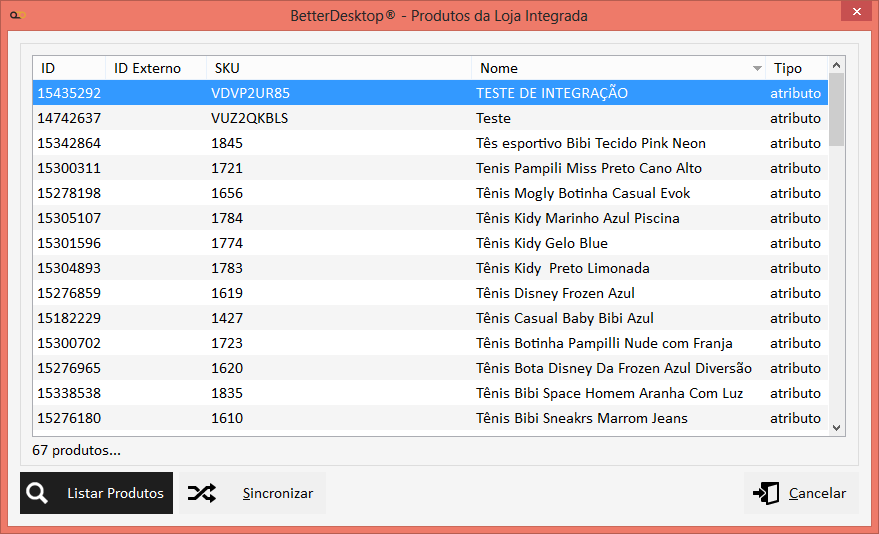Screen dimensions: 879x534
Task: Open the Nome column sort dropdown arrow
Action: (757, 69)
